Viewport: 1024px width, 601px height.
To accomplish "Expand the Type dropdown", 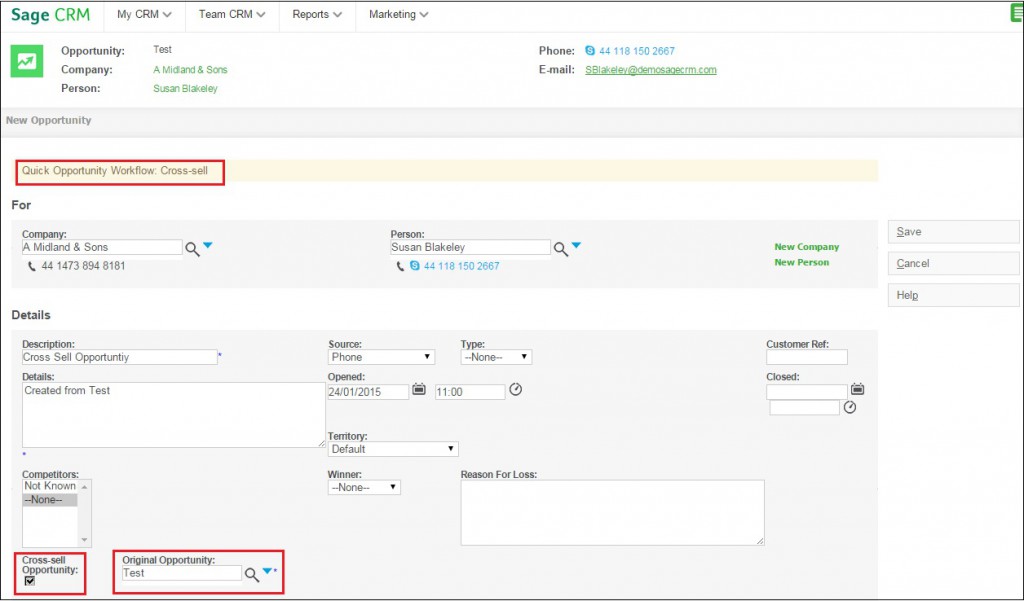I will click(x=496, y=357).
